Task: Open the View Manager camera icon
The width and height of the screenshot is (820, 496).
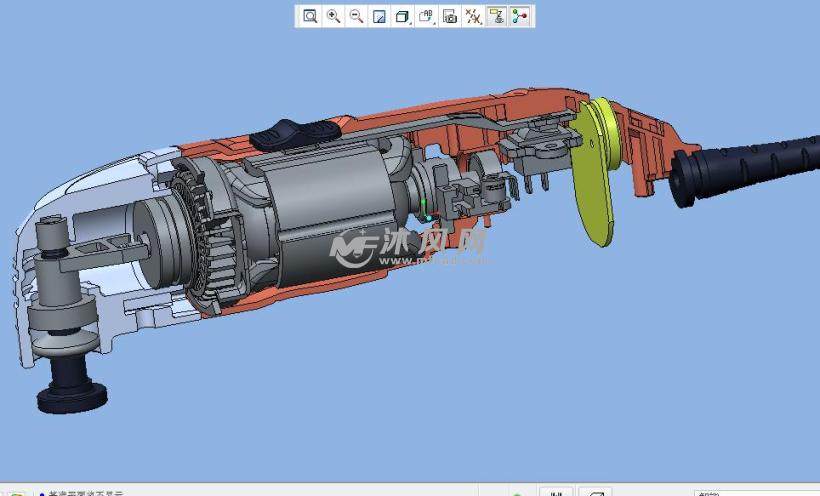Action: 450,16
